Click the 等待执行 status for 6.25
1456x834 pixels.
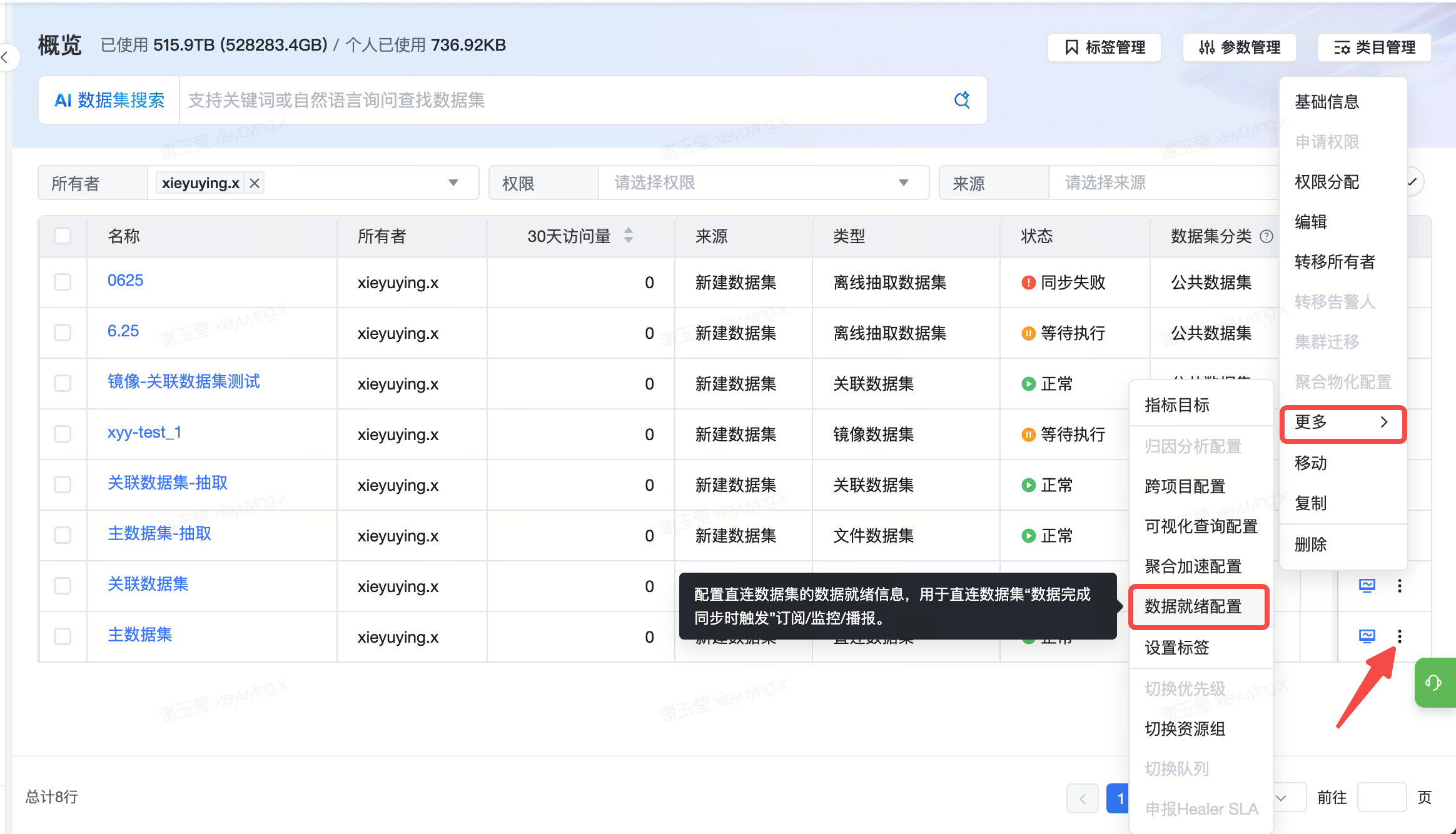[1063, 333]
